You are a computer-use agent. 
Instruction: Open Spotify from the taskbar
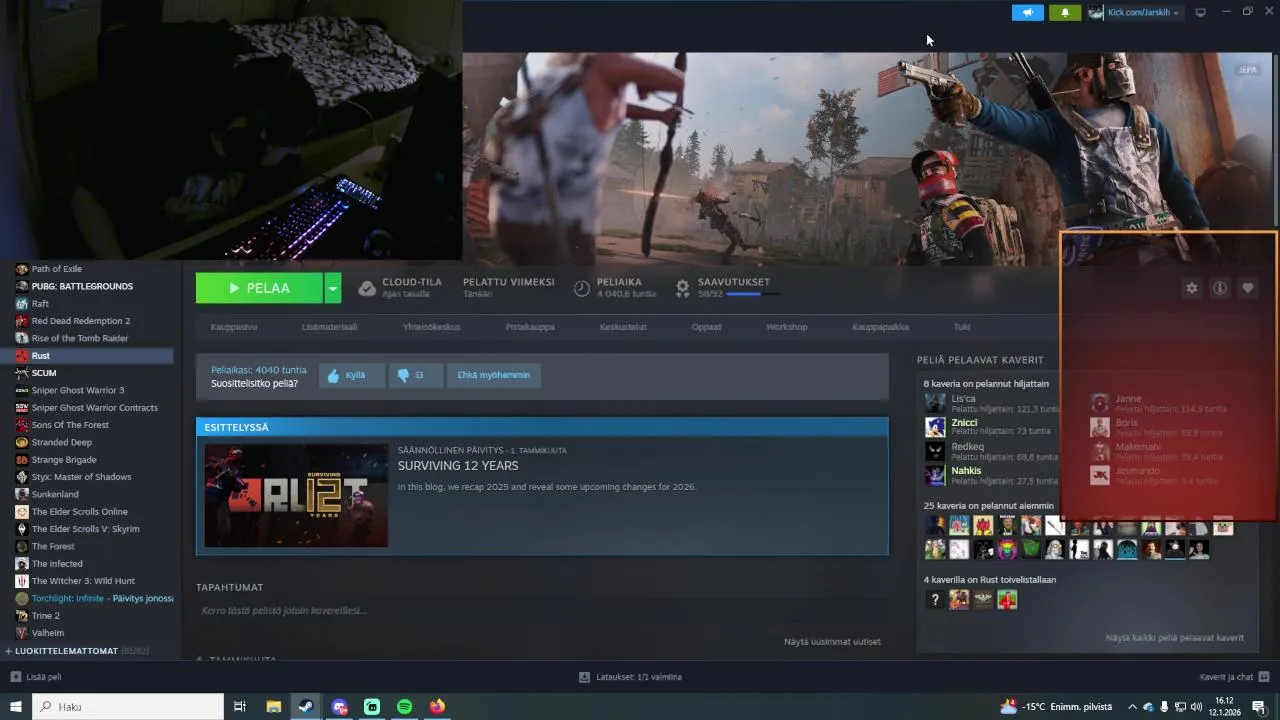pos(404,706)
